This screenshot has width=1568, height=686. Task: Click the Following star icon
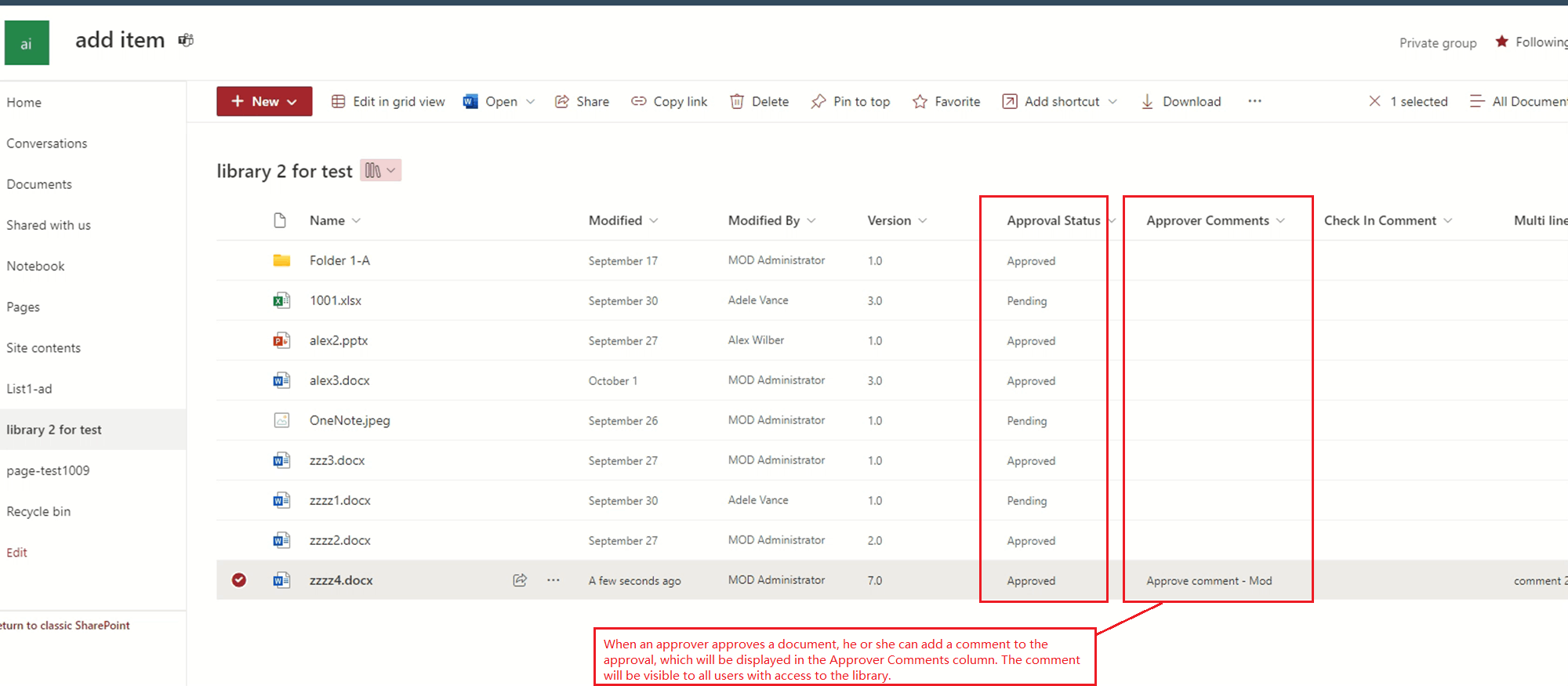[x=1501, y=42]
